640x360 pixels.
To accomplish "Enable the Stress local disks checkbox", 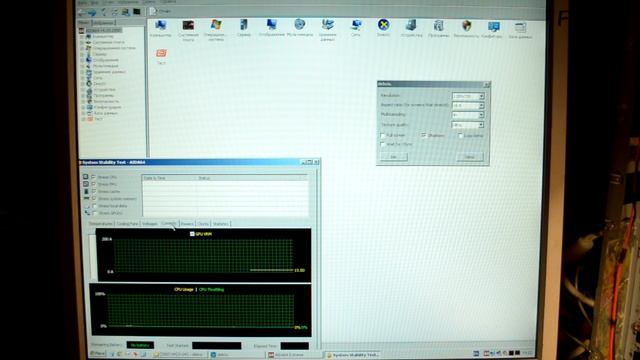I will tap(95, 206).
